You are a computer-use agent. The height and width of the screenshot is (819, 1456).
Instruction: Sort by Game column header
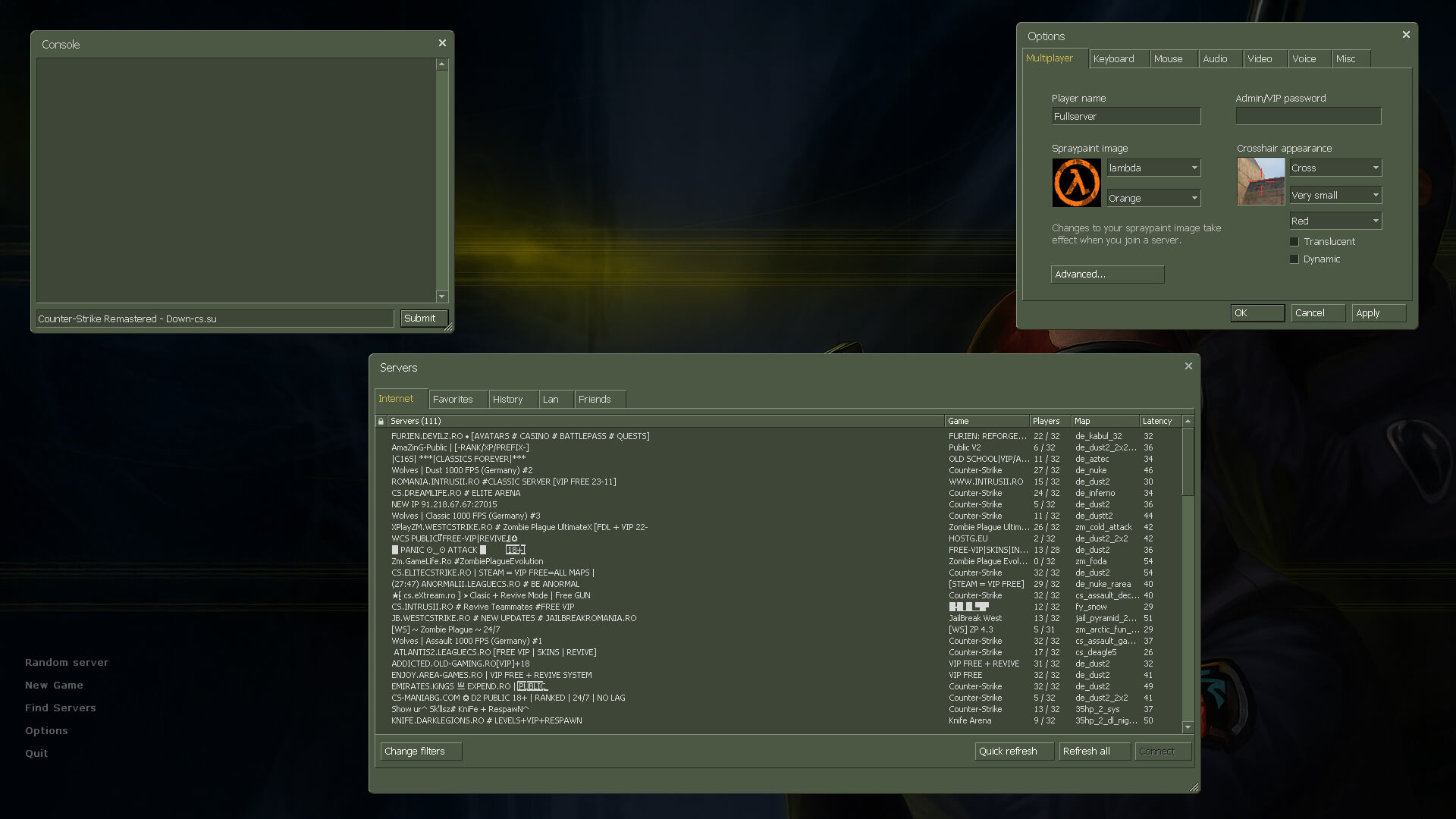point(987,421)
